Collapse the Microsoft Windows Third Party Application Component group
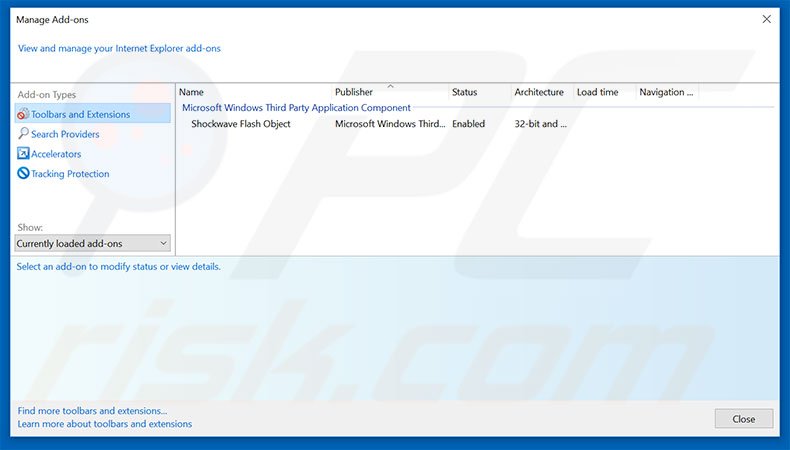 coord(296,108)
